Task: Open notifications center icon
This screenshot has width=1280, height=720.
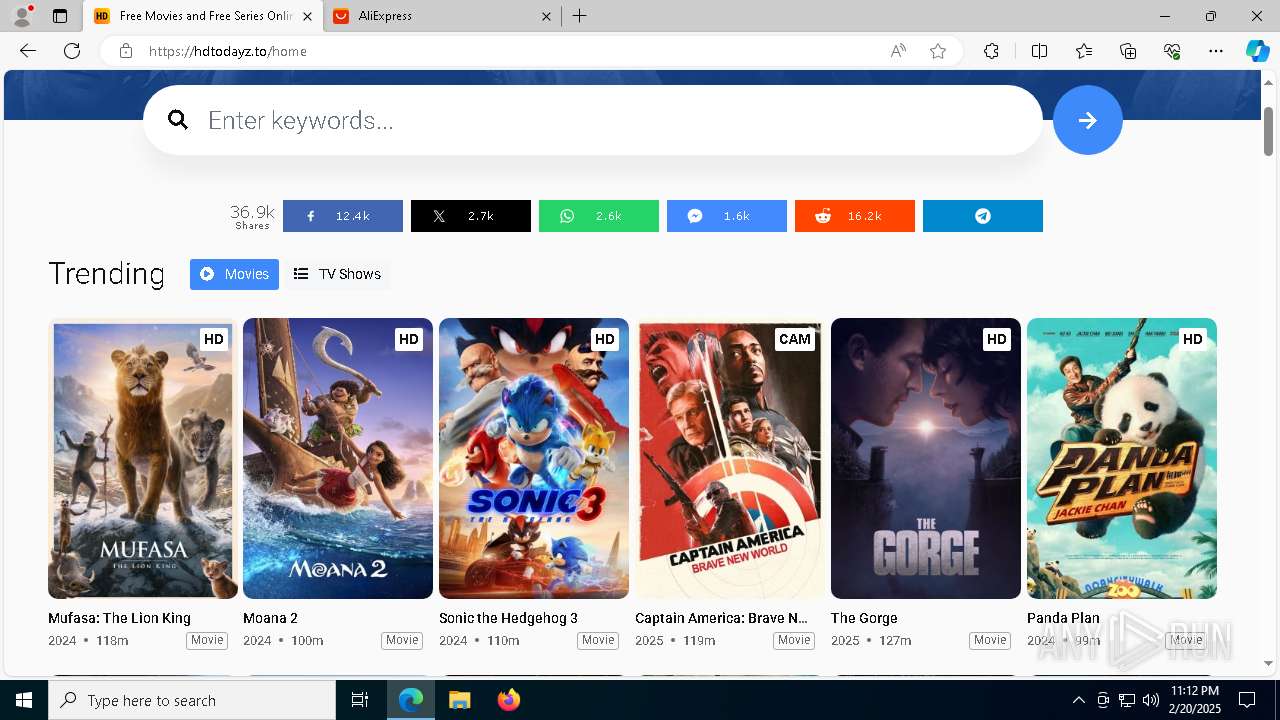Action: 1247,700
